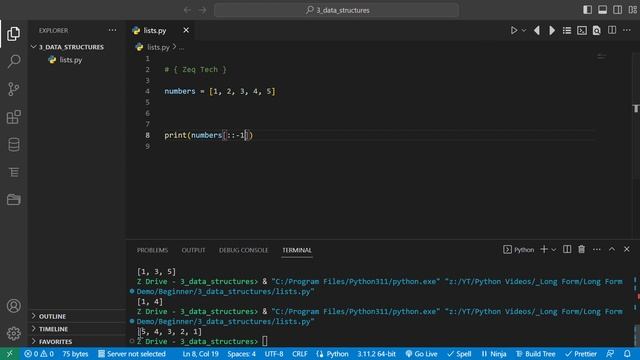Toggle bottom panel layout icon
This screenshot has height=360, width=640.
(602, 10)
